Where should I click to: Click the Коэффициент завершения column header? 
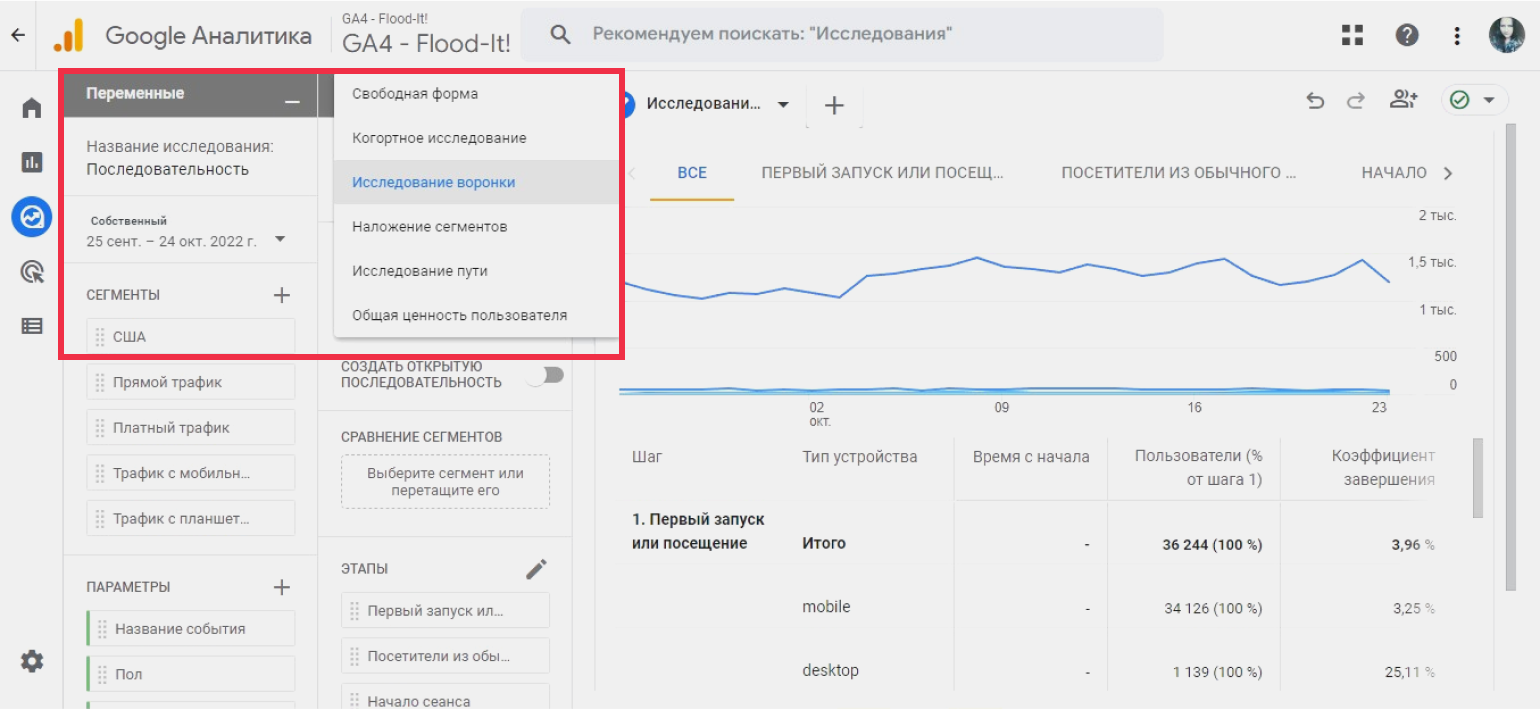1383,467
